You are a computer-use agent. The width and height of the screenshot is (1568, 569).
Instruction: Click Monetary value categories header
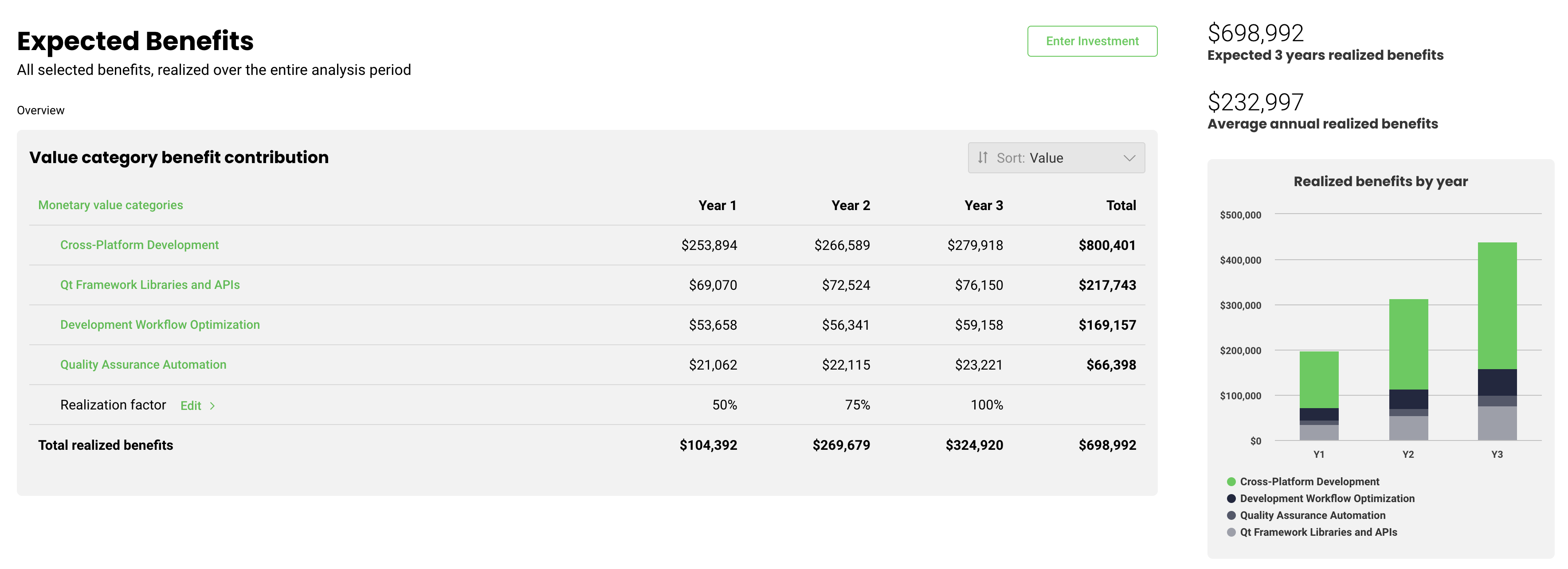point(110,205)
